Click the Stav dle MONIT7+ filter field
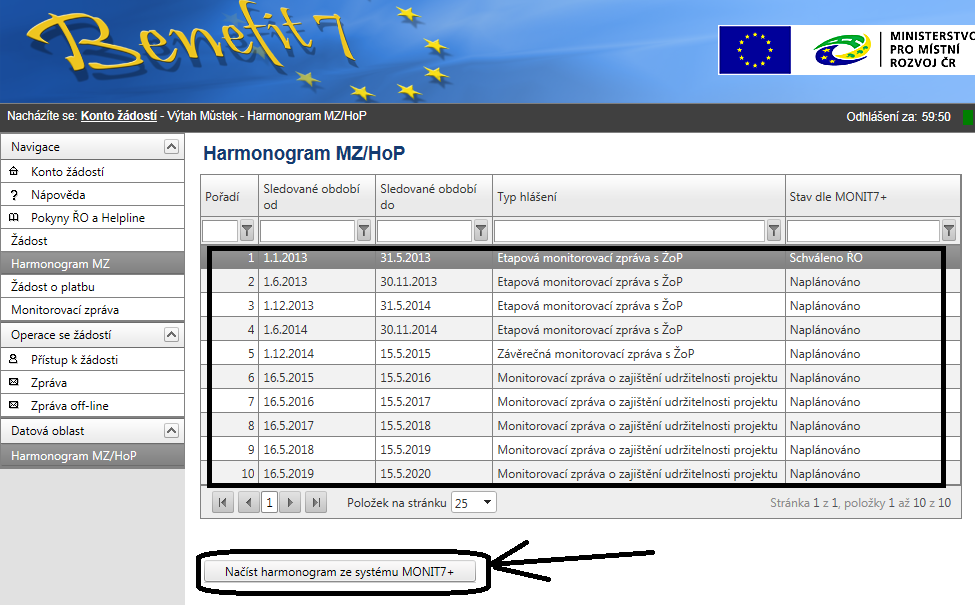This screenshot has width=975, height=605. tap(863, 231)
